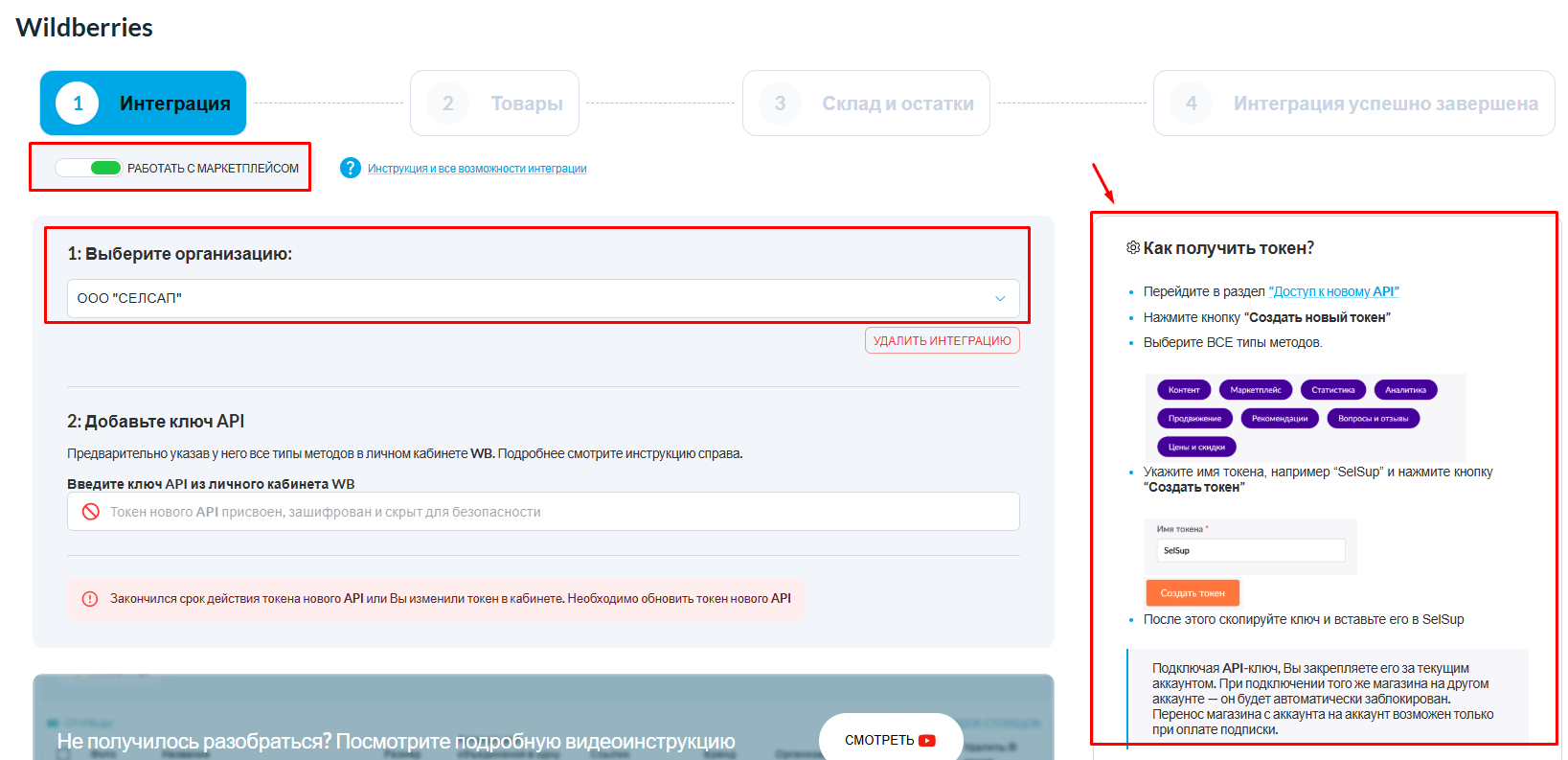Image resolution: width=1568 pixels, height=760 pixels.
Task: Select step 3 «Склад и остатки» tab
Action: [x=866, y=103]
